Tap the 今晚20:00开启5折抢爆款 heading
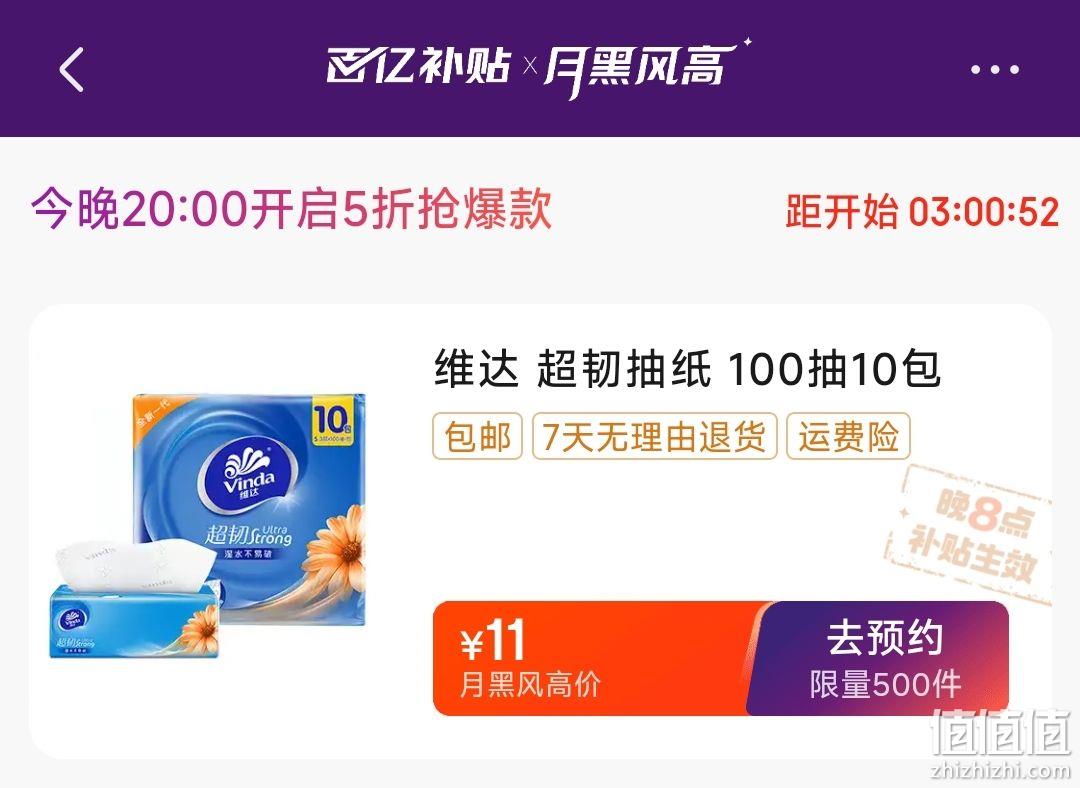 (x=291, y=208)
